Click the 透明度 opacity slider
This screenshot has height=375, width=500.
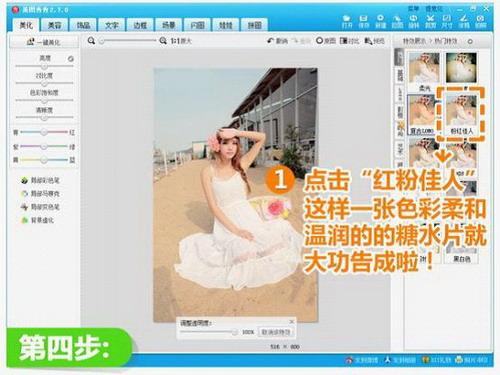click(209, 332)
